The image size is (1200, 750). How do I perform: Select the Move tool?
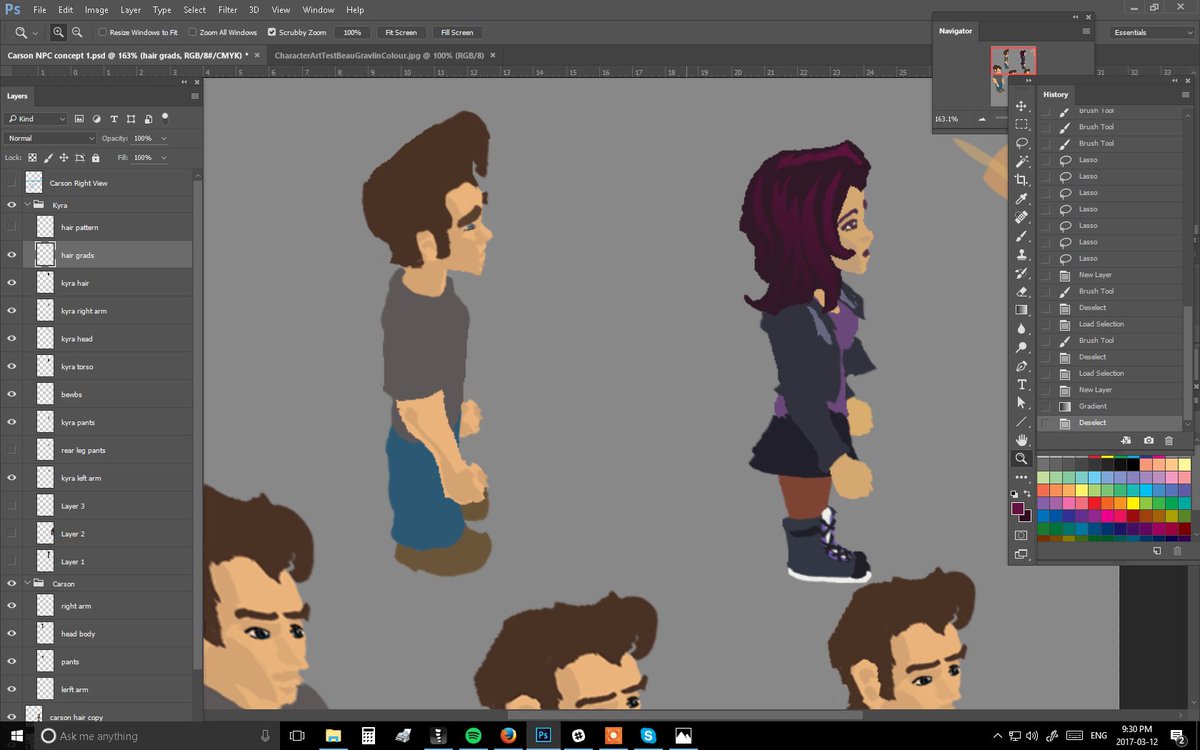click(1021, 106)
